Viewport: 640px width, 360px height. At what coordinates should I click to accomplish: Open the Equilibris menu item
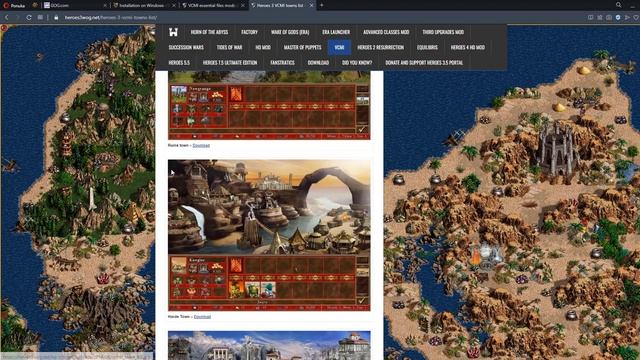(x=427, y=47)
